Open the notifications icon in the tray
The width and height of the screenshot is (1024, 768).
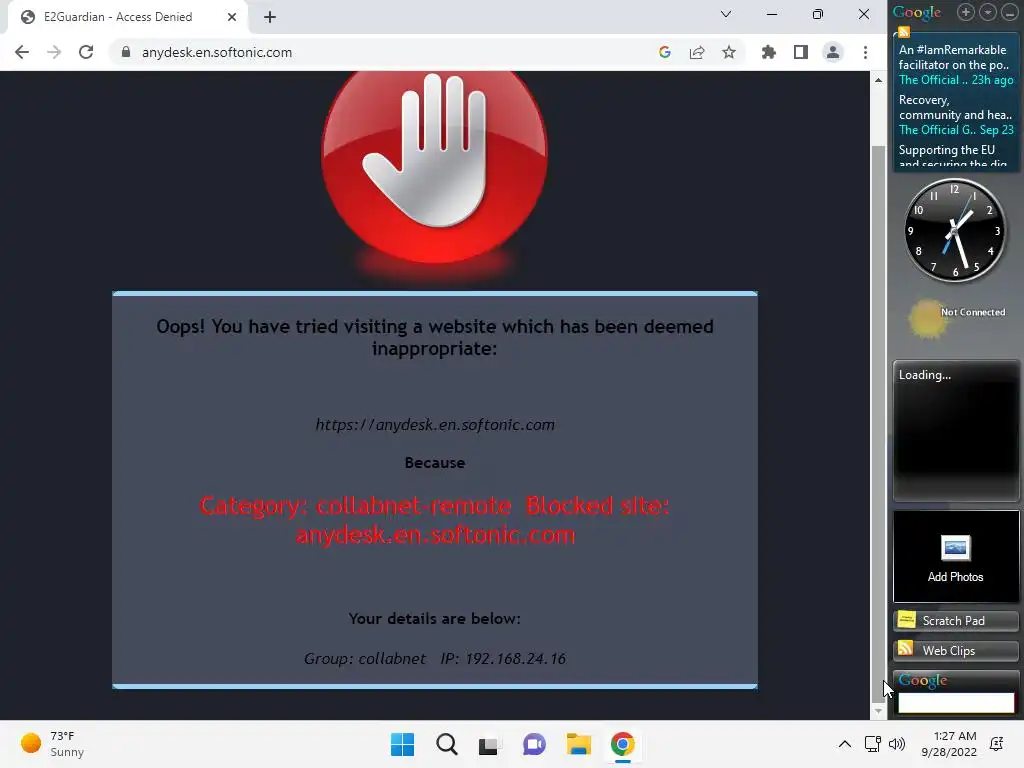click(x=997, y=744)
